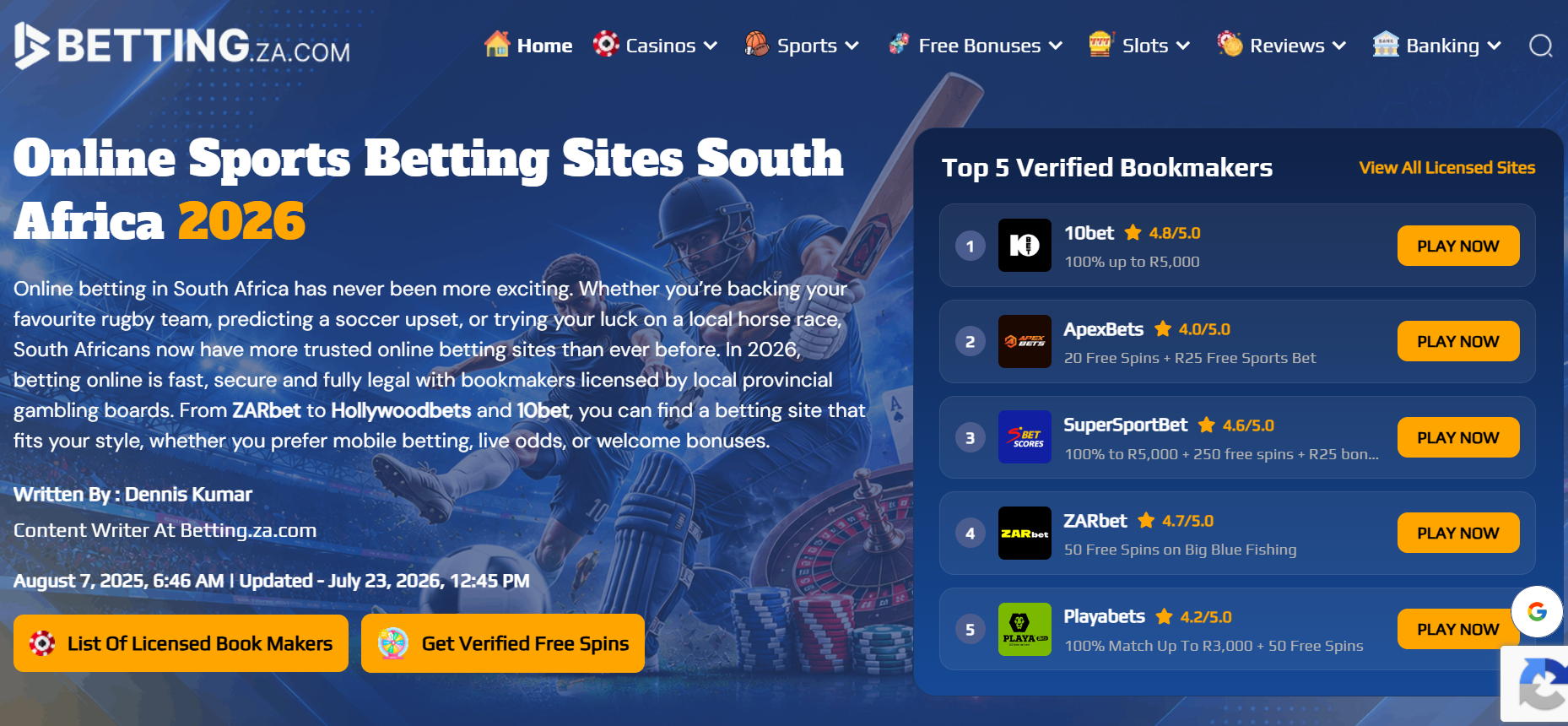Click the 'Top 5 Verified Bookmakers' heading

coord(1107,167)
